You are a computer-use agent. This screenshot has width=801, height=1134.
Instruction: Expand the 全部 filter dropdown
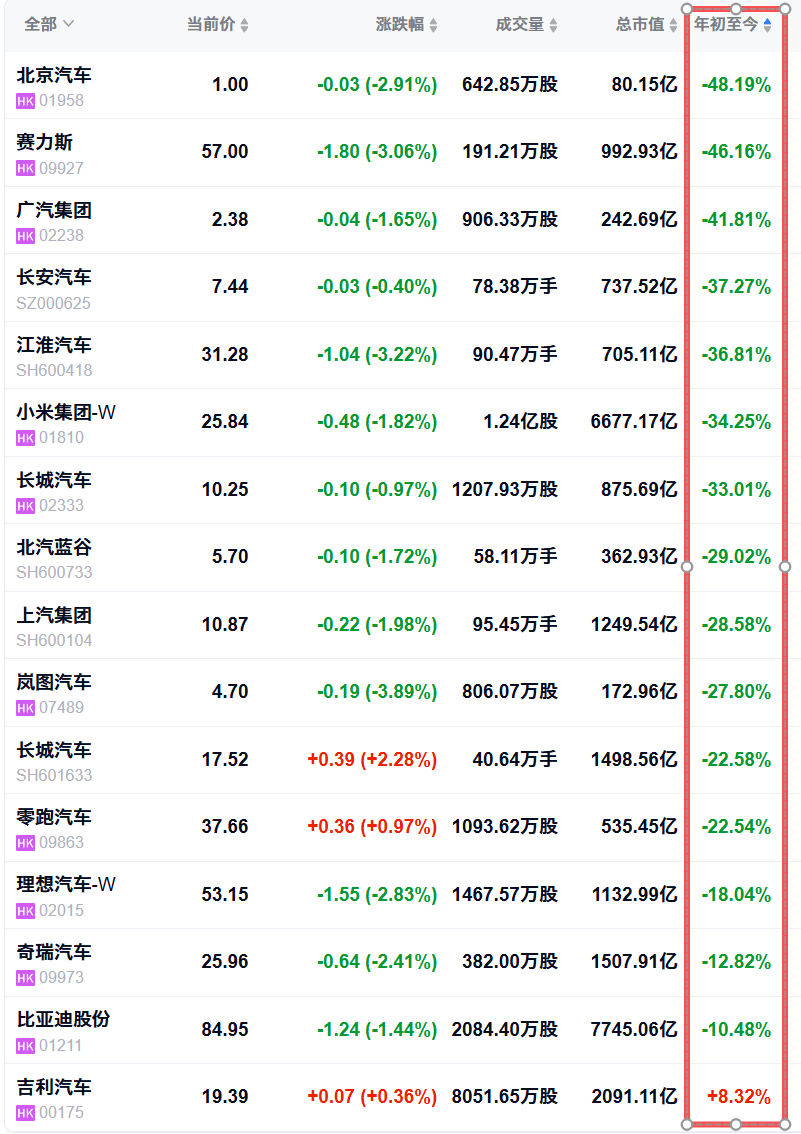[x=49, y=24]
